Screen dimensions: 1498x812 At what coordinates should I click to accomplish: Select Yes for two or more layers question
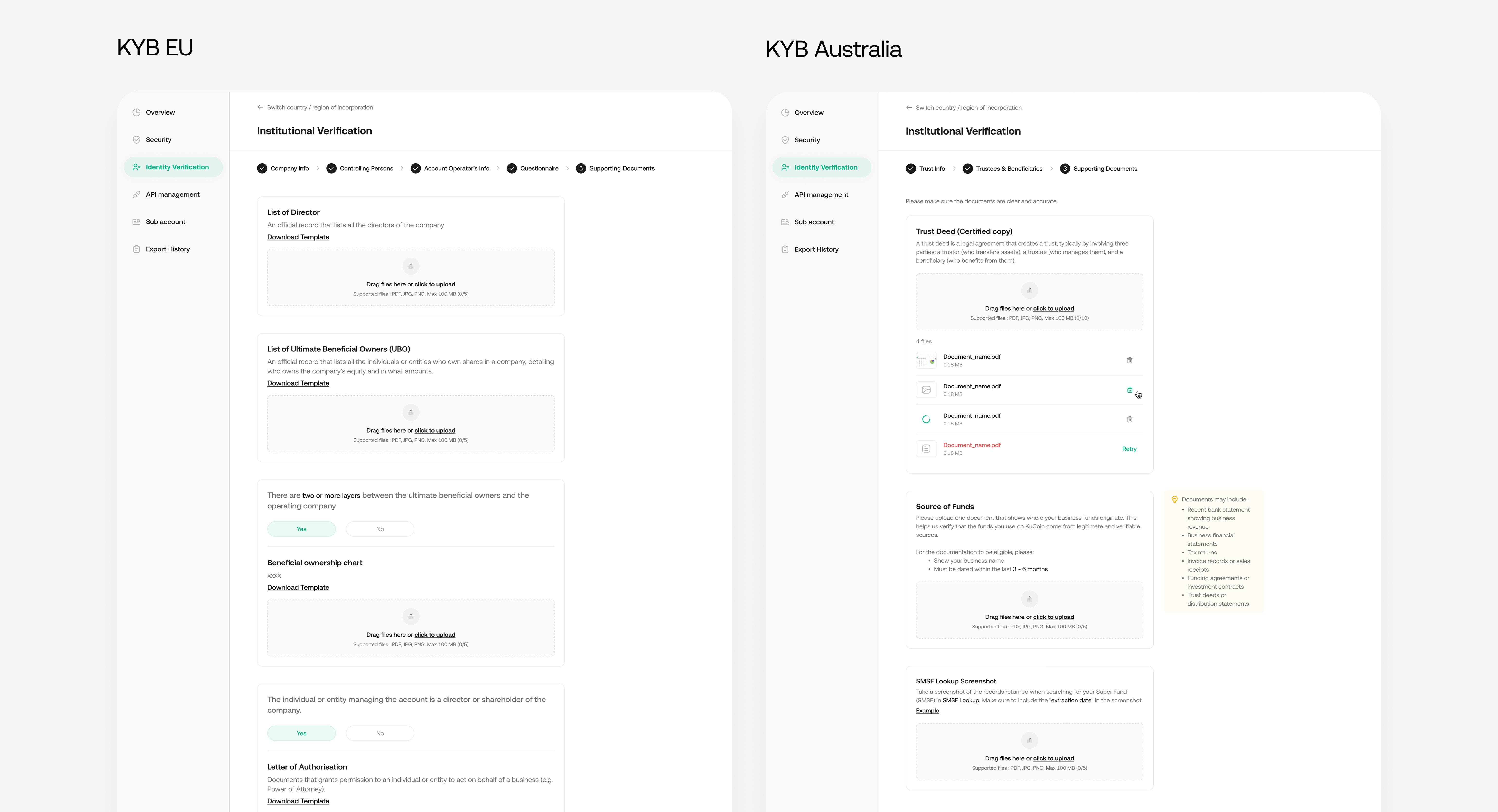pos(301,529)
